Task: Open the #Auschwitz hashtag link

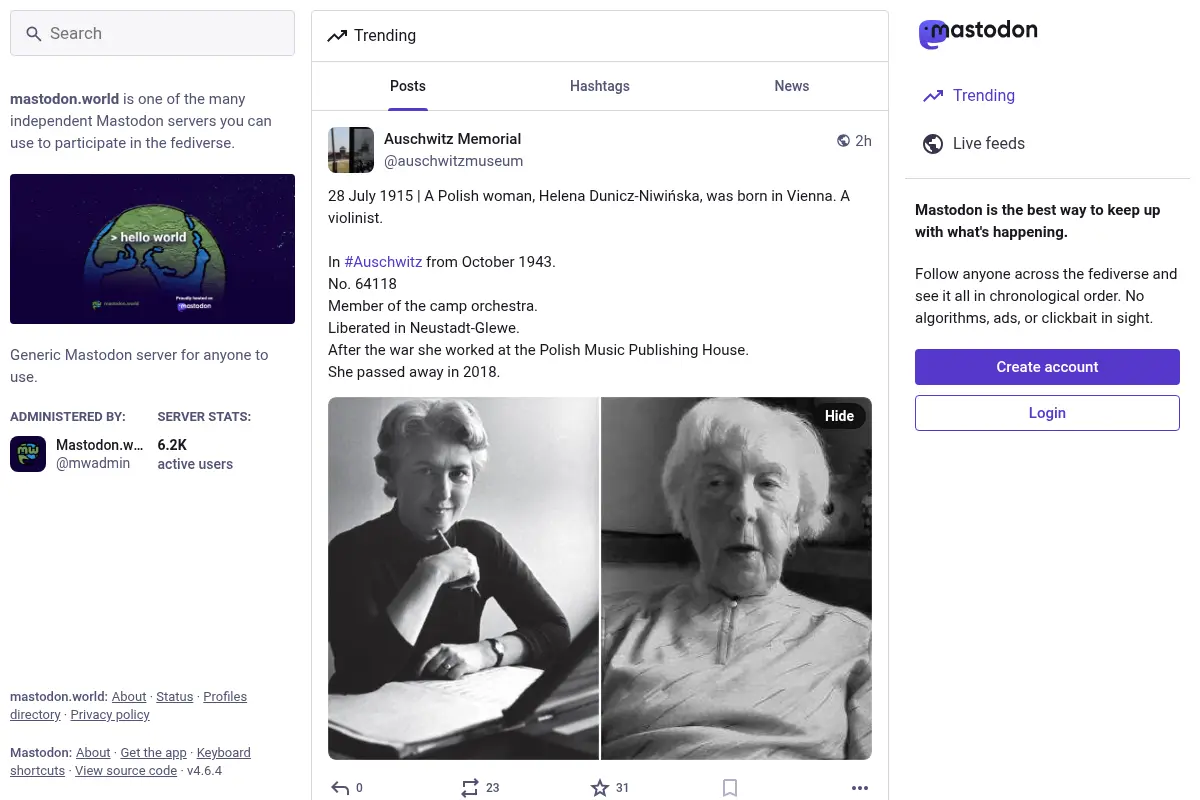Action: (x=383, y=262)
